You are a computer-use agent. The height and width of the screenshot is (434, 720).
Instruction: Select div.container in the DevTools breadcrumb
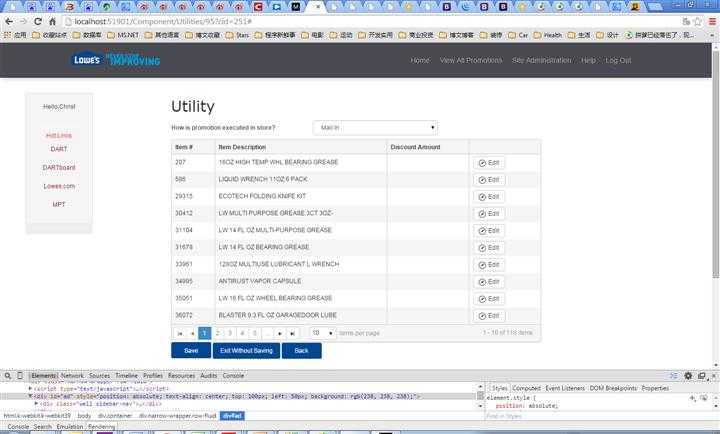[115, 416]
